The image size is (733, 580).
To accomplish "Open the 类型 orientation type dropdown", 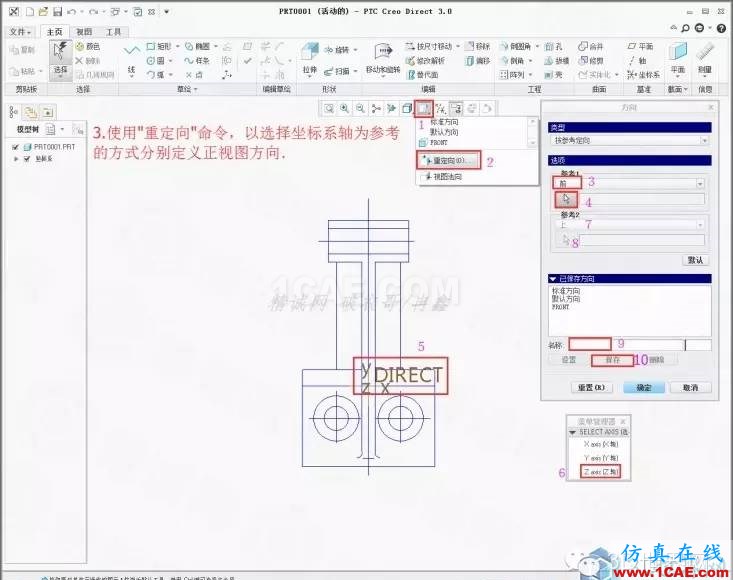I will (x=704, y=140).
